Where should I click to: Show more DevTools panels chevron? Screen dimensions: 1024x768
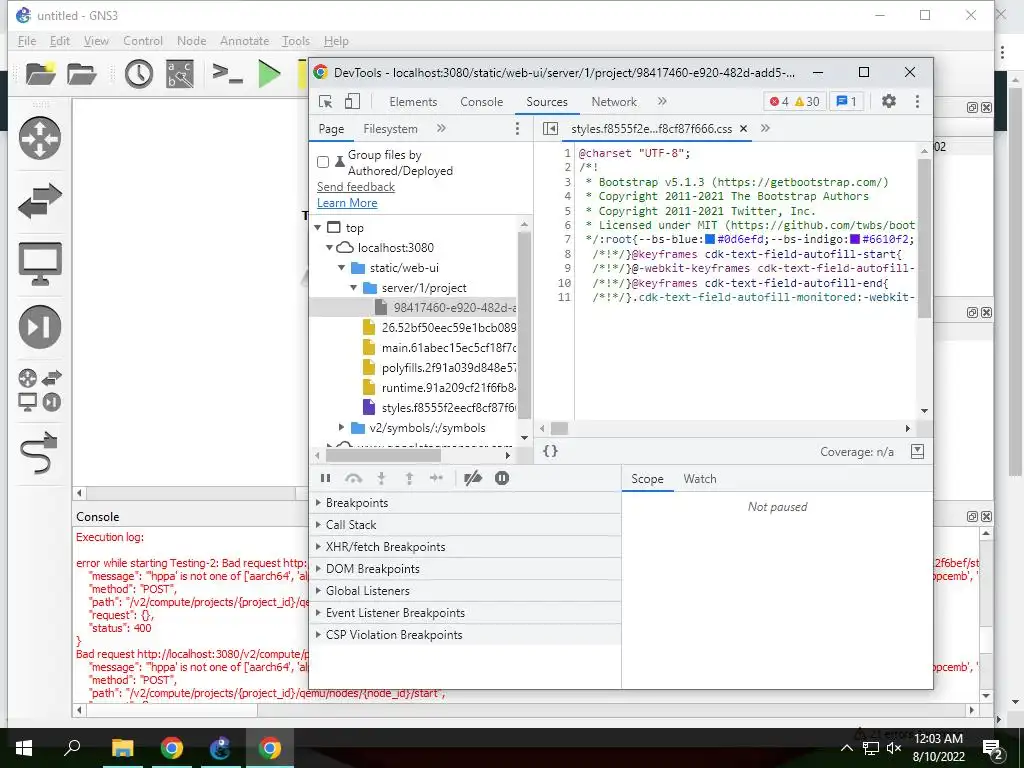(x=662, y=101)
